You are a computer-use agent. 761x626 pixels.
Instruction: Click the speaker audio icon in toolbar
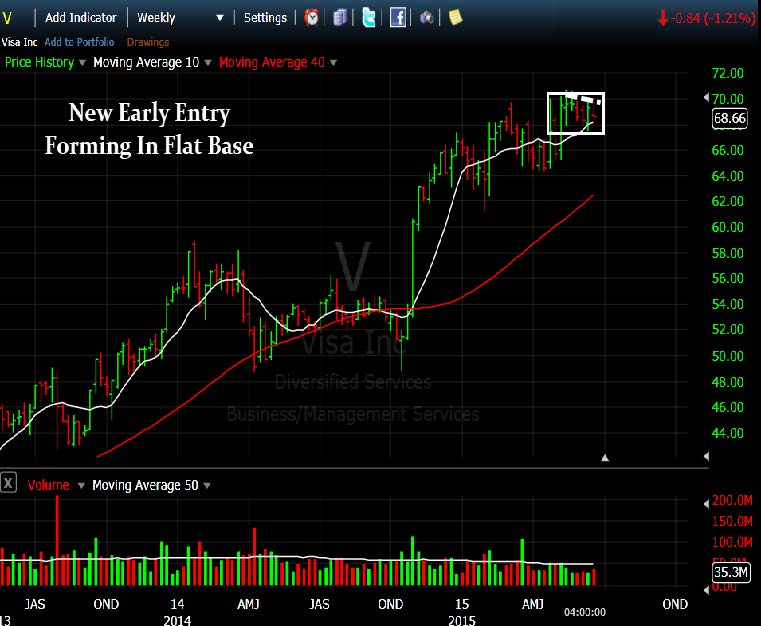427,18
